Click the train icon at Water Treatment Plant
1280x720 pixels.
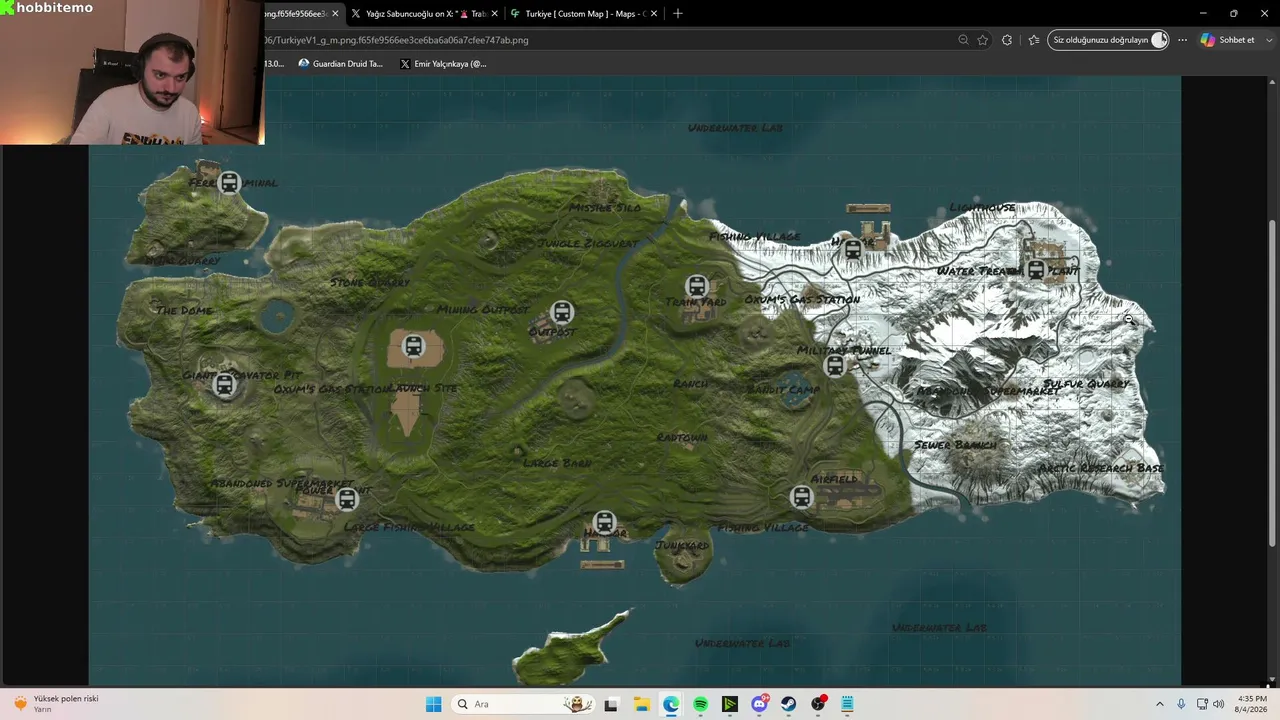pos(1037,269)
